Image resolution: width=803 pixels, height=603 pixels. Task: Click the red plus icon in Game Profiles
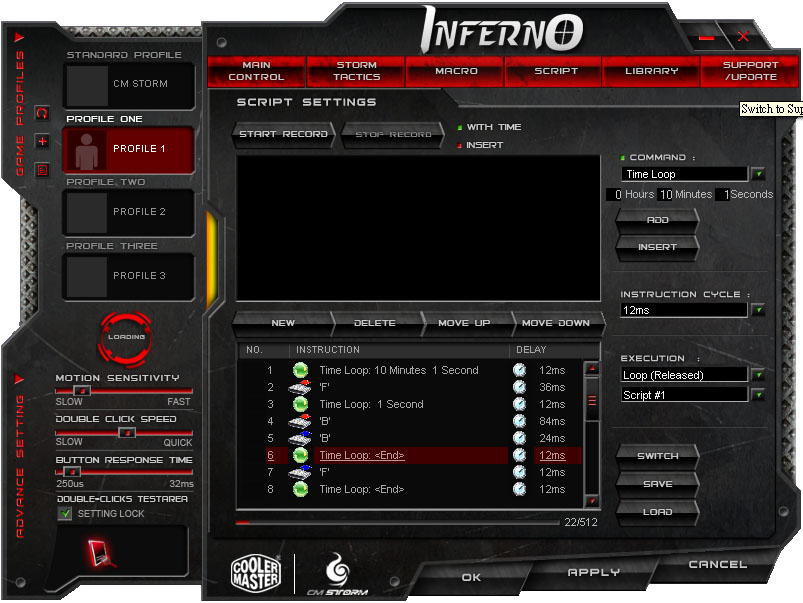42,141
